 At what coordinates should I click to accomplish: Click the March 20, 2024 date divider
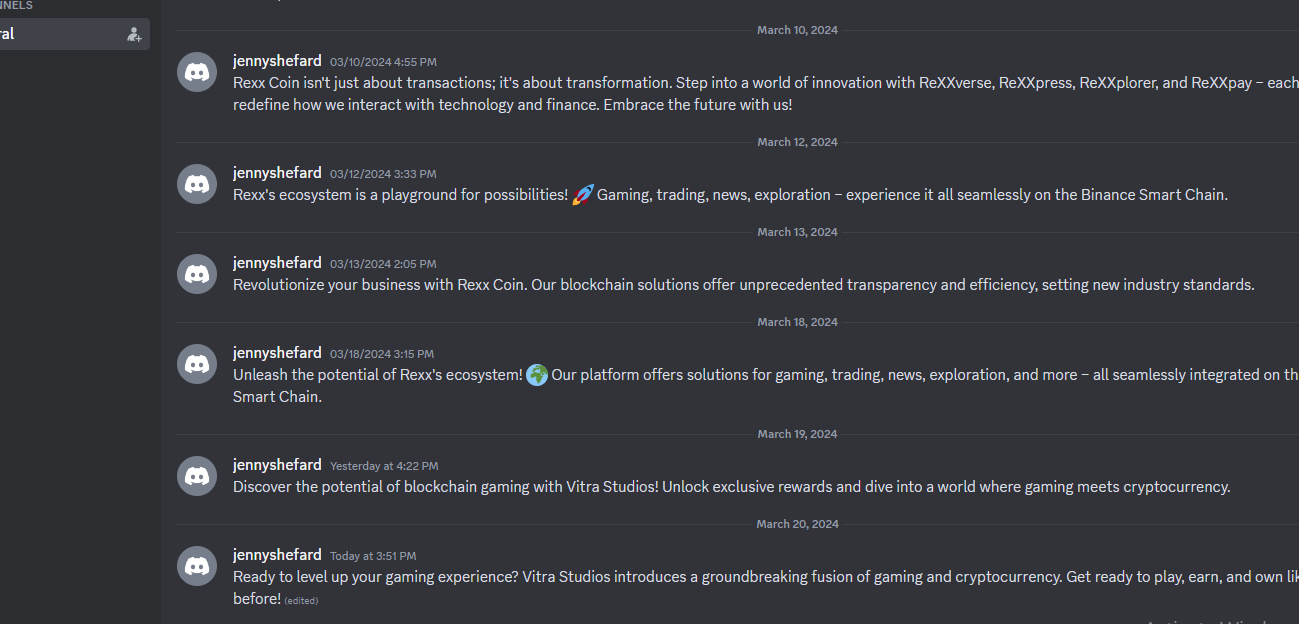coord(797,524)
